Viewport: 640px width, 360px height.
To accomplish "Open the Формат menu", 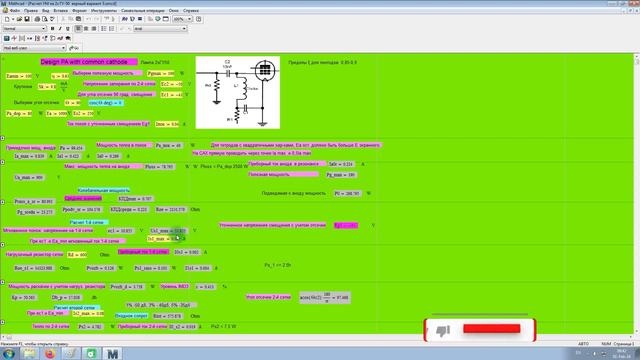I will [x=79, y=11].
